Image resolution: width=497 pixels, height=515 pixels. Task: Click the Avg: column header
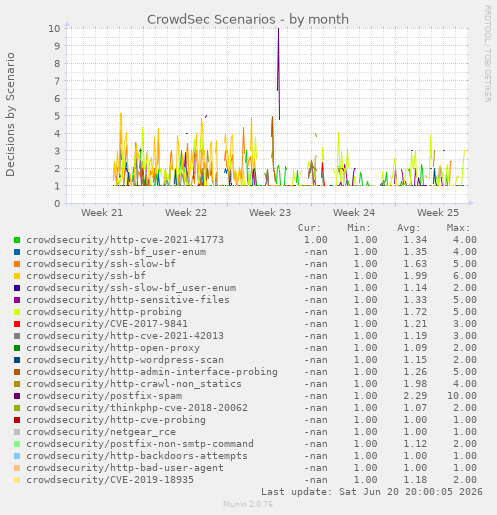(409, 228)
